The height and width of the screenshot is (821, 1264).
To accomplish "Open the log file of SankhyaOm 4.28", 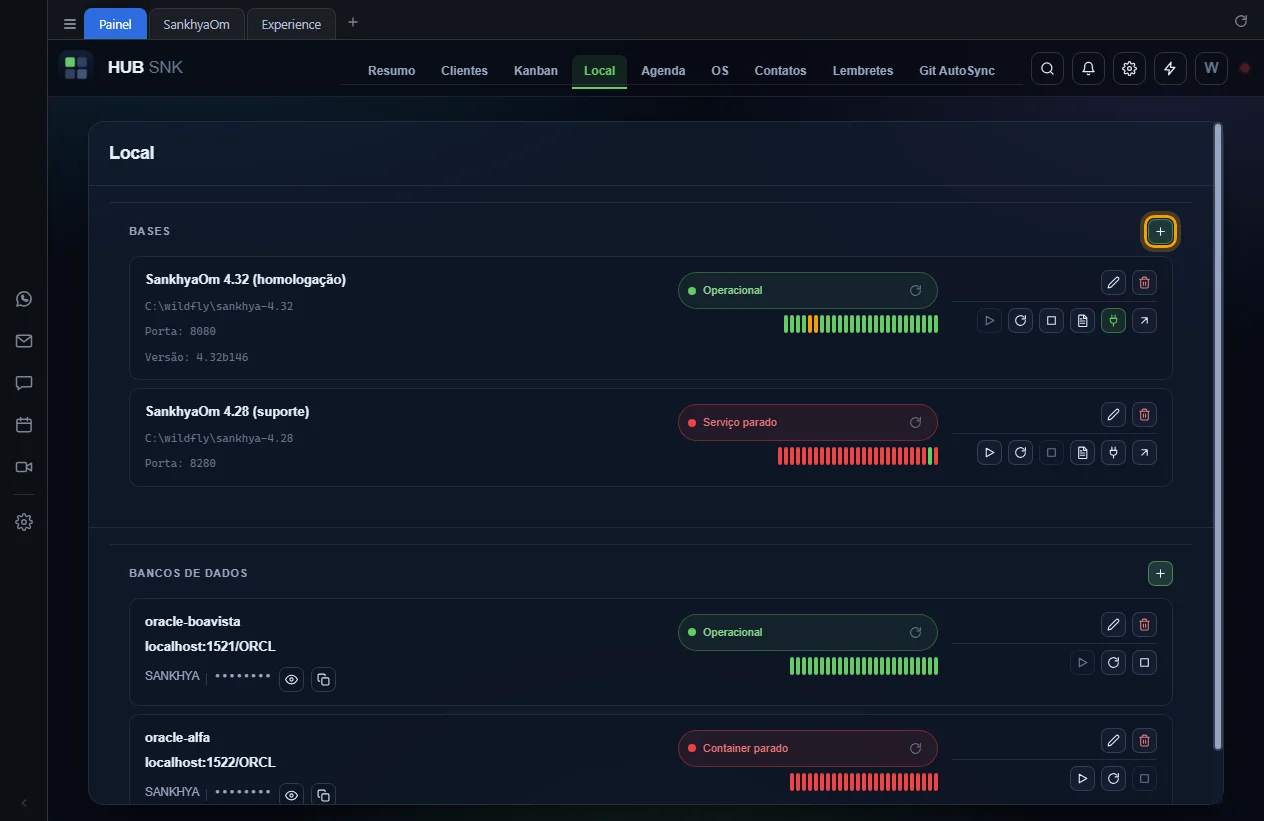I will [1082, 453].
